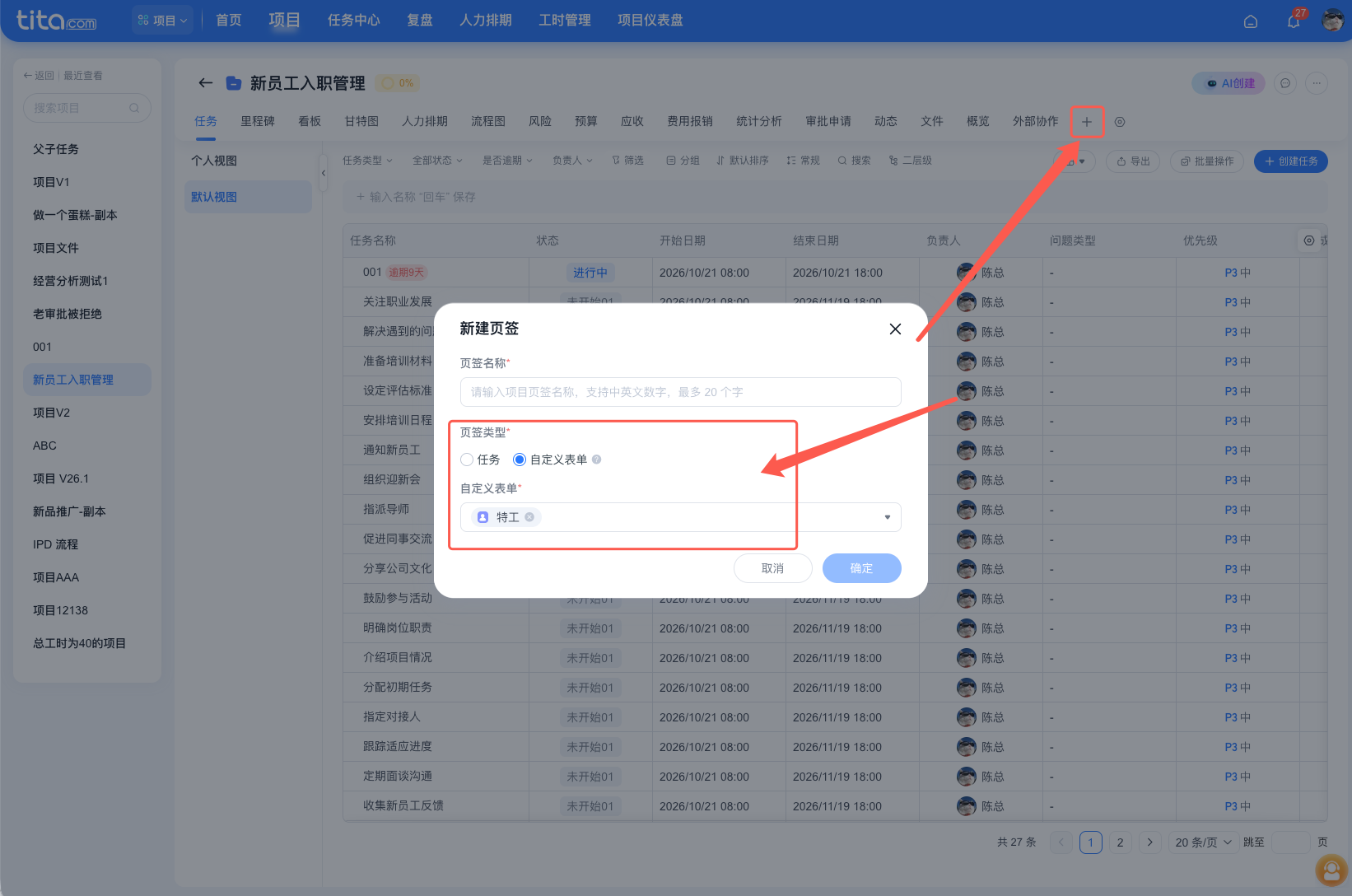This screenshot has width=1352, height=896.
Task: Open 任务中心 in top navigation
Action: pos(354,21)
